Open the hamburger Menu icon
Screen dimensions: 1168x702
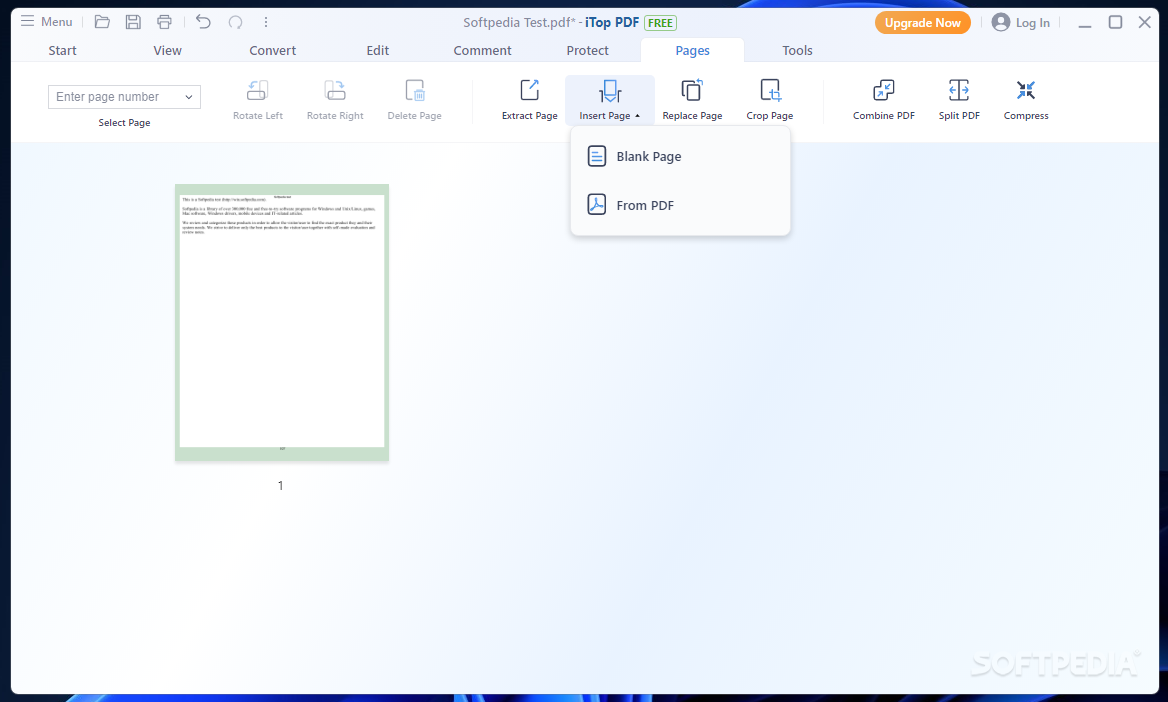28,21
